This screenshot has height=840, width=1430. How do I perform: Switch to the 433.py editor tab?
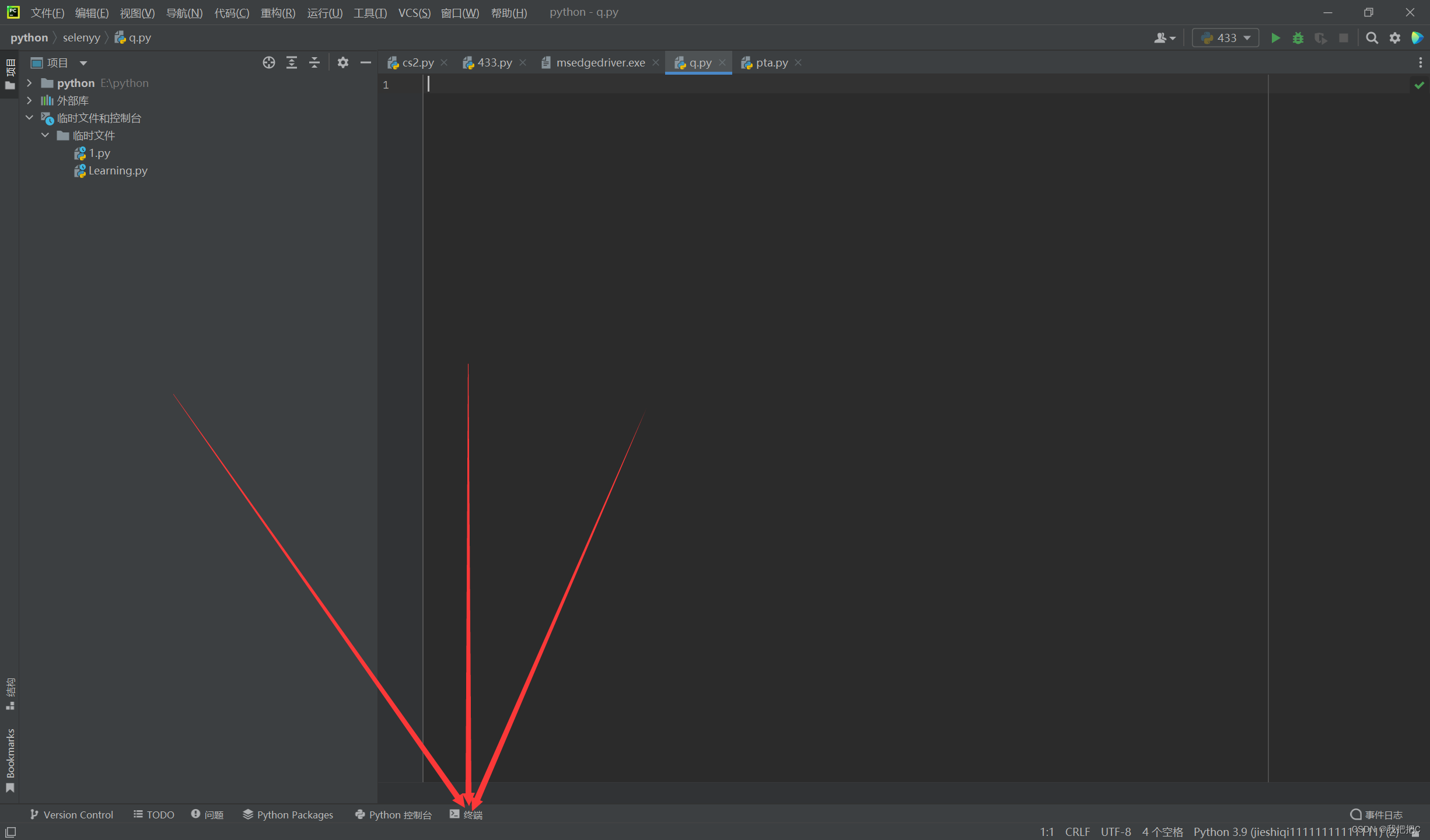coord(487,63)
